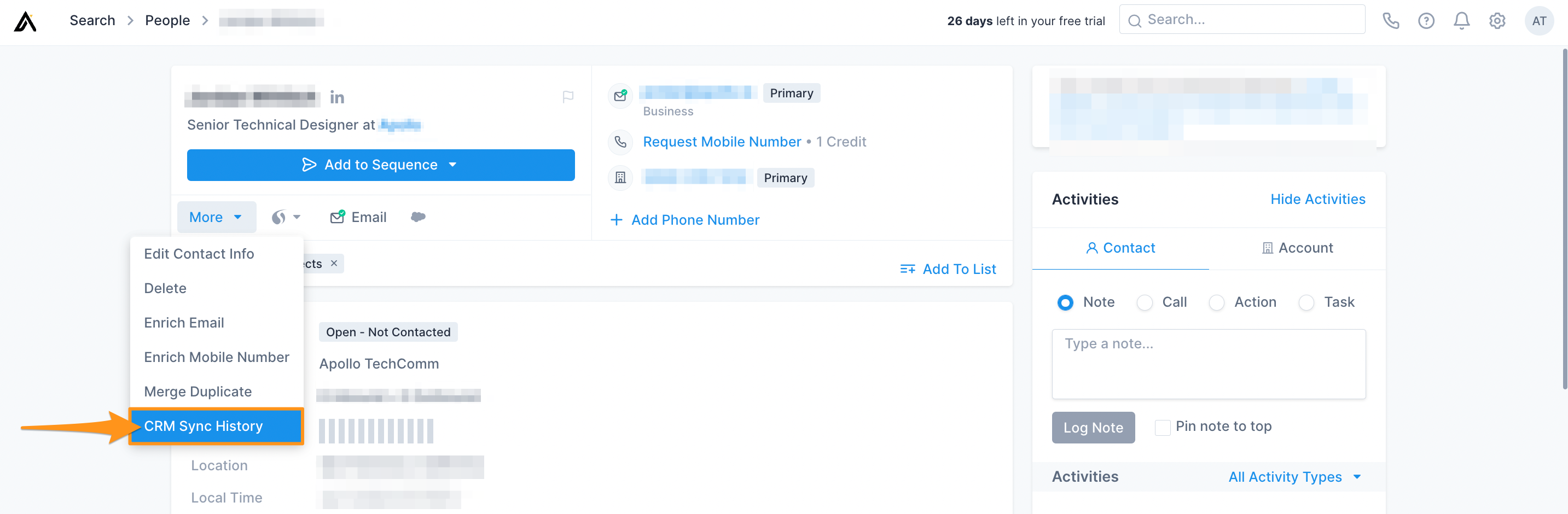Enable Pin note to top checkbox
This screenshot has width=1568, height=514.
coord(1162,428)
